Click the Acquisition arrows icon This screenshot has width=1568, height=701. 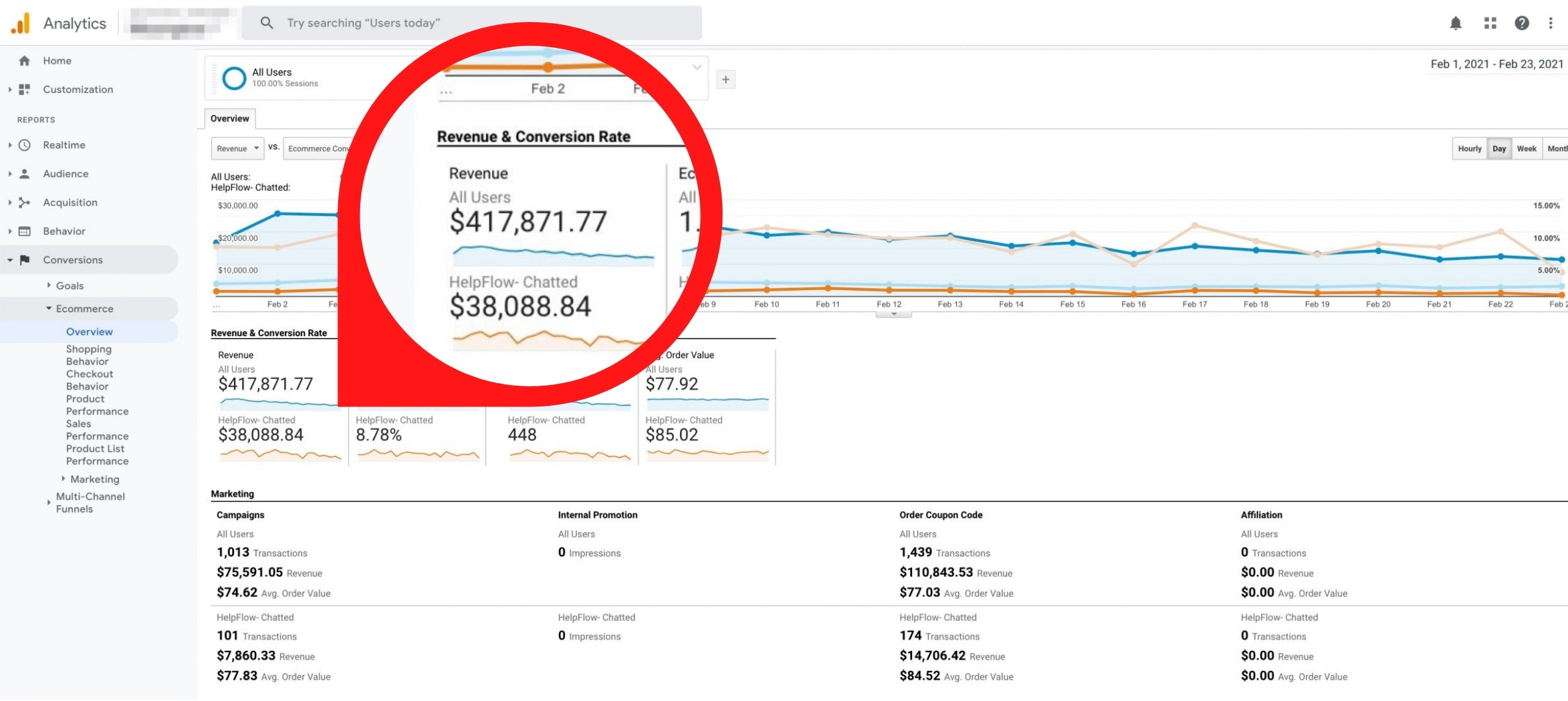click(24, 203)
